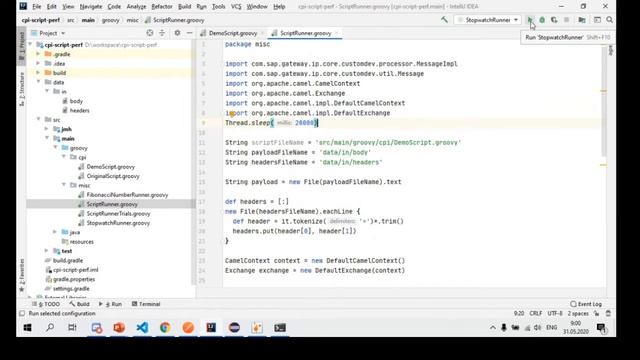Click the groovy breadcrumb in navigation bar
Viewport: 640px width, 360px height.
110,20
